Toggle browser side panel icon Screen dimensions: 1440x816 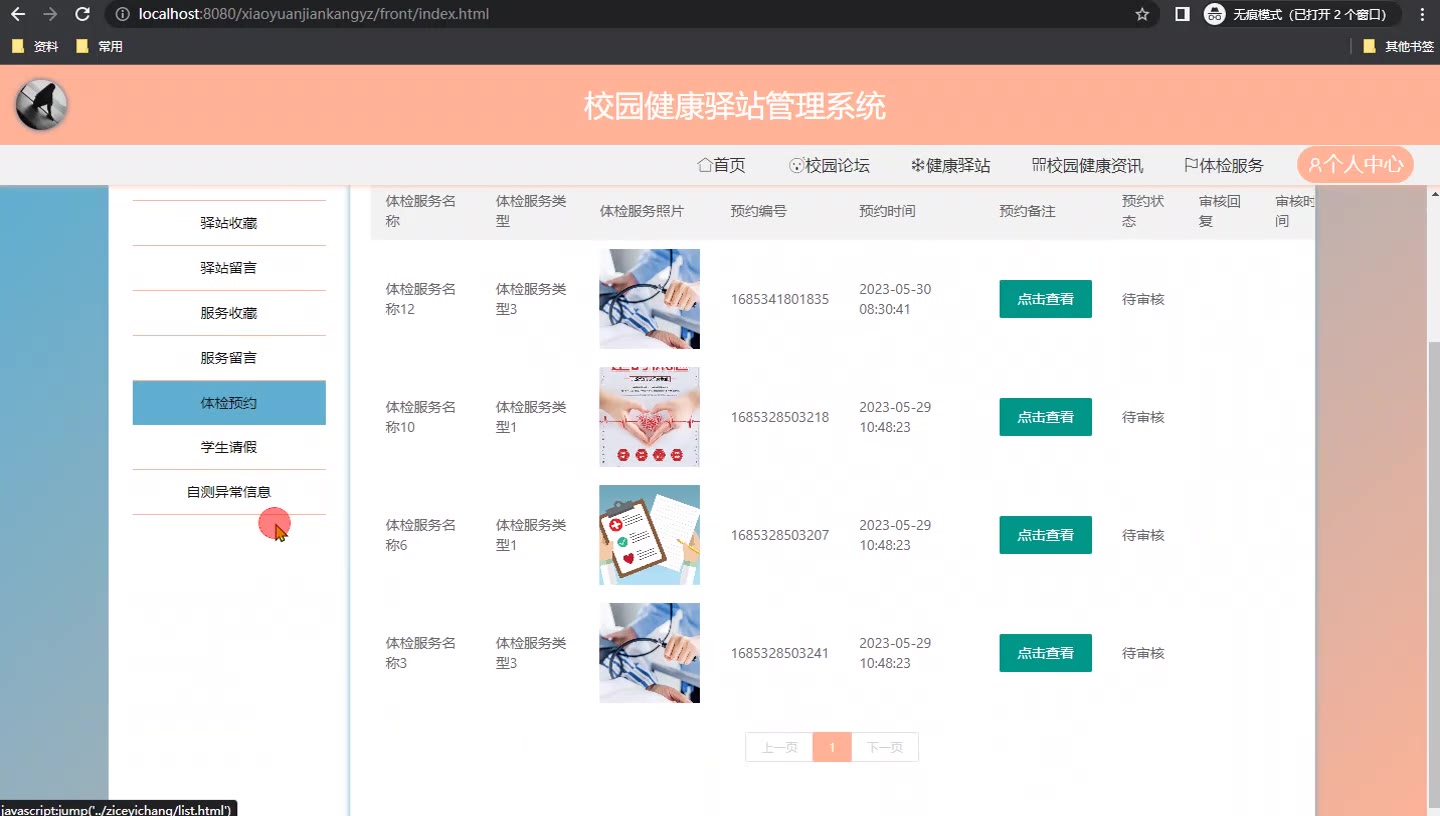point(1182,14)
